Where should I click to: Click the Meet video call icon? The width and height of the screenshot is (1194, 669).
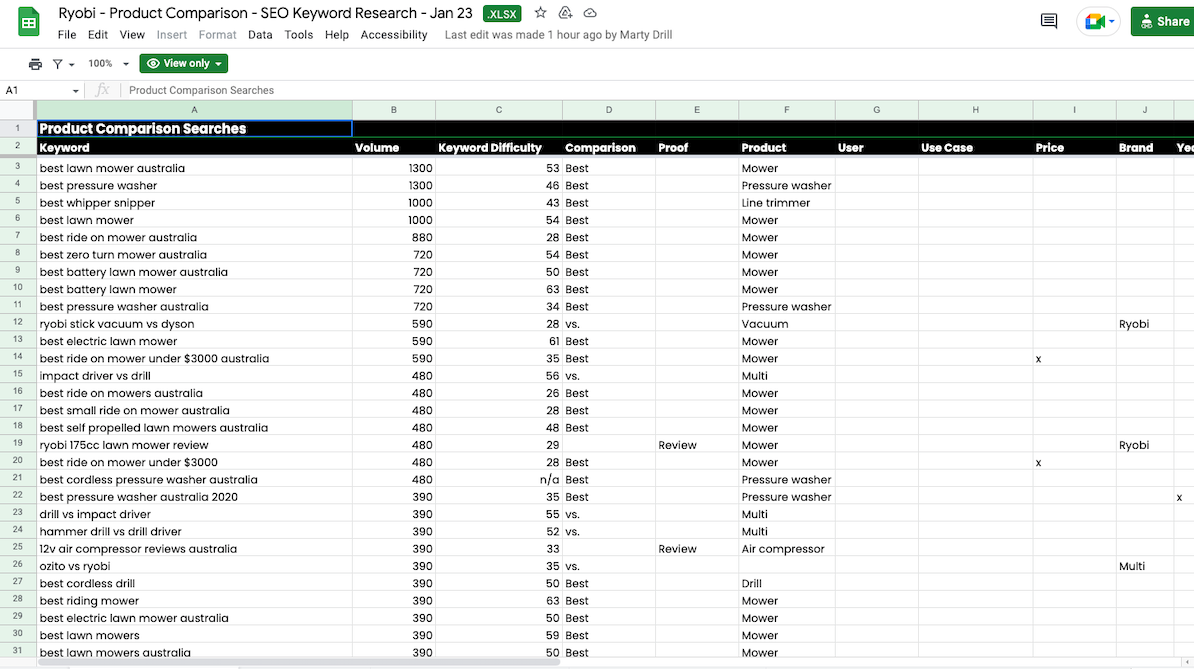[x=1093, y=20]
